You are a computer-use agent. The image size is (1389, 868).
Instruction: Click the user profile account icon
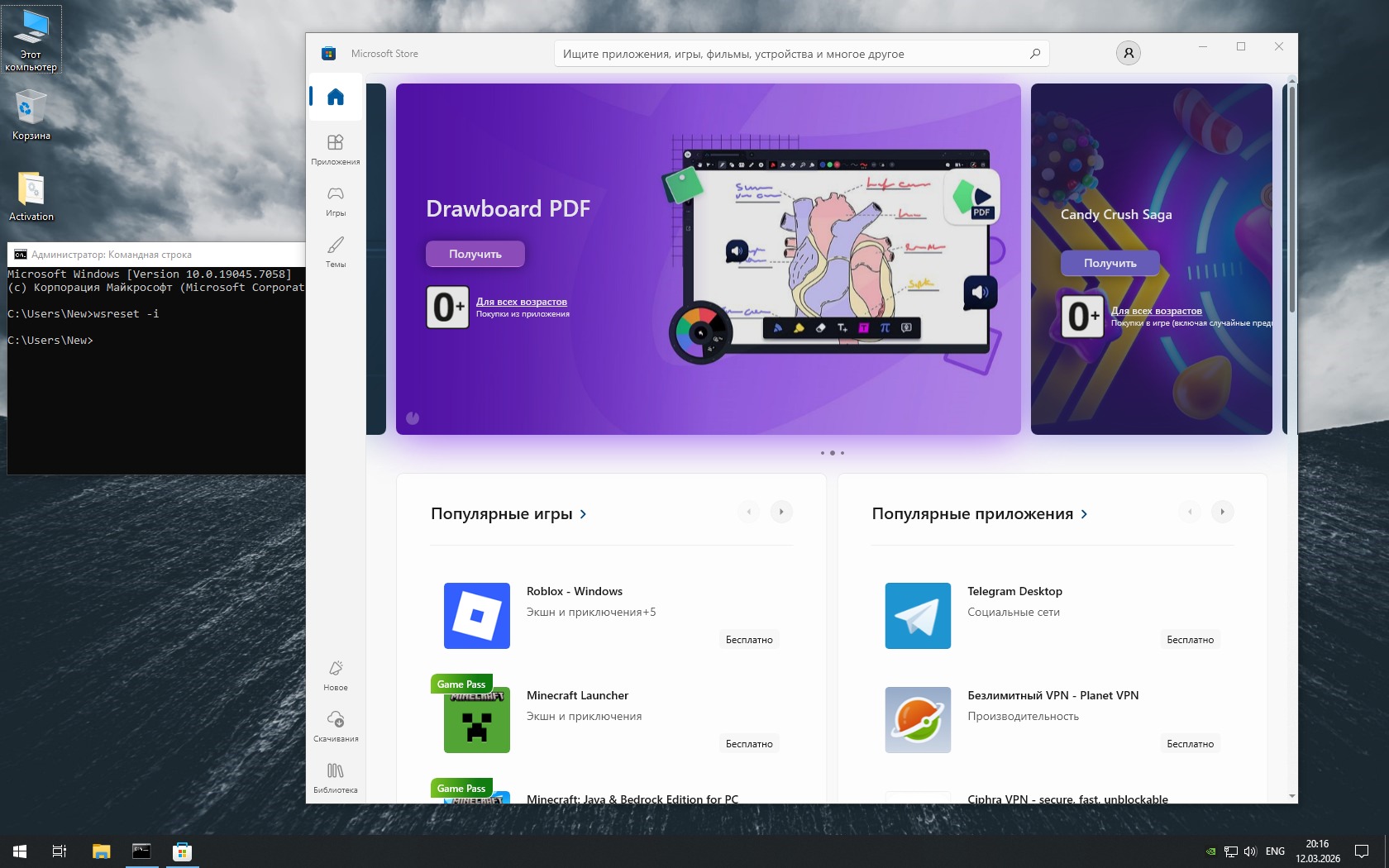(x=1128, y=53)
